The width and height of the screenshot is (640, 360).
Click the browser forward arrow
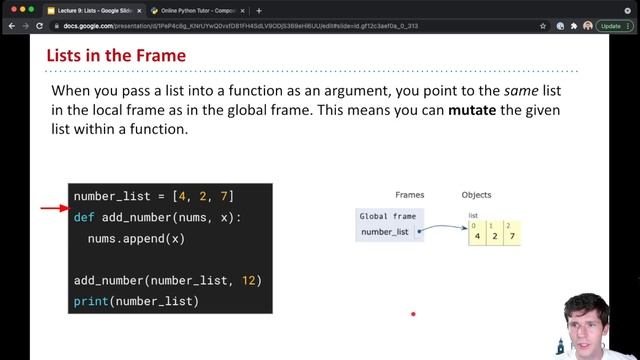(25, 26)
